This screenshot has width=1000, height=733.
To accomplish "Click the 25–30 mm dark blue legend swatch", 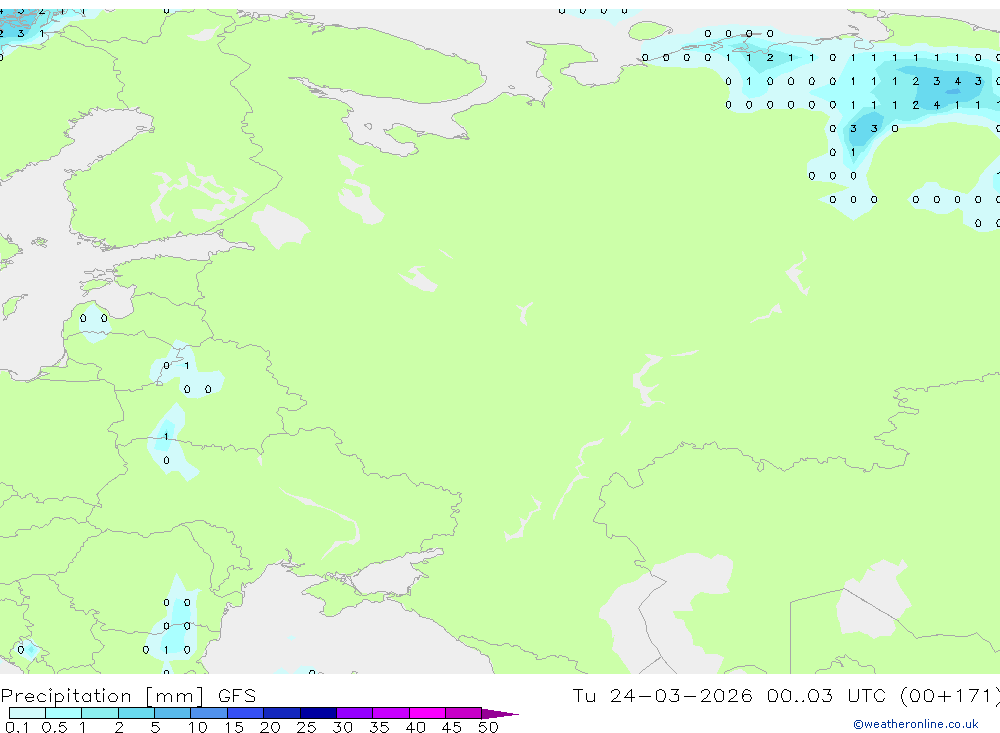I will tap(318, 713).
